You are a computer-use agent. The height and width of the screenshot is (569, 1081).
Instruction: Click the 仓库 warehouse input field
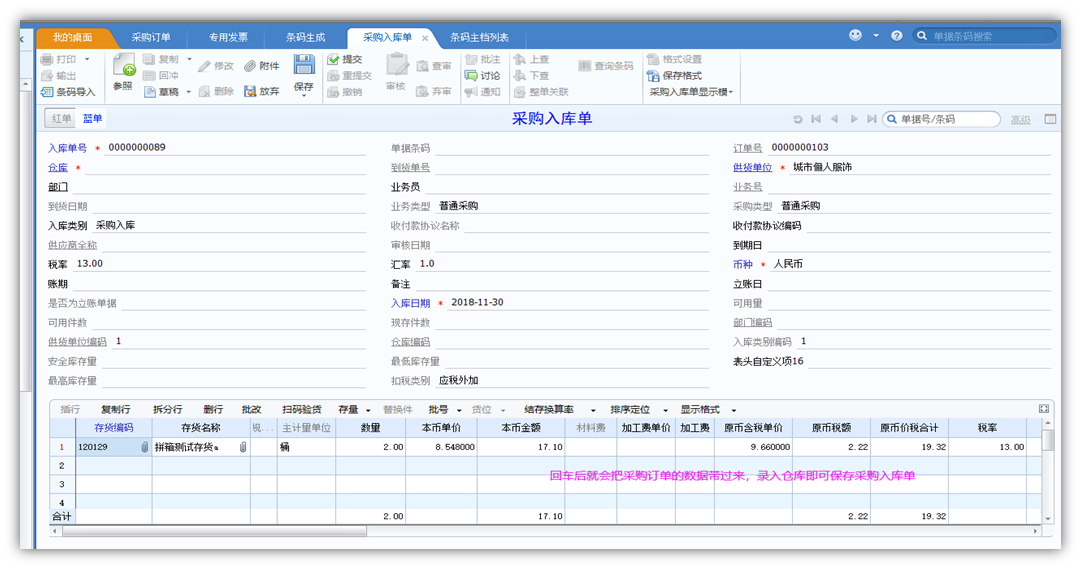click(x=225, y=167)
